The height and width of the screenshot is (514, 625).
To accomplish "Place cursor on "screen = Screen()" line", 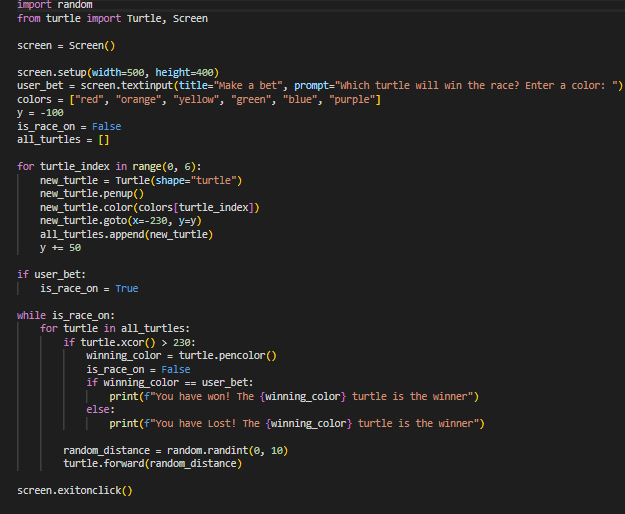I will click(x=66, y=45).
